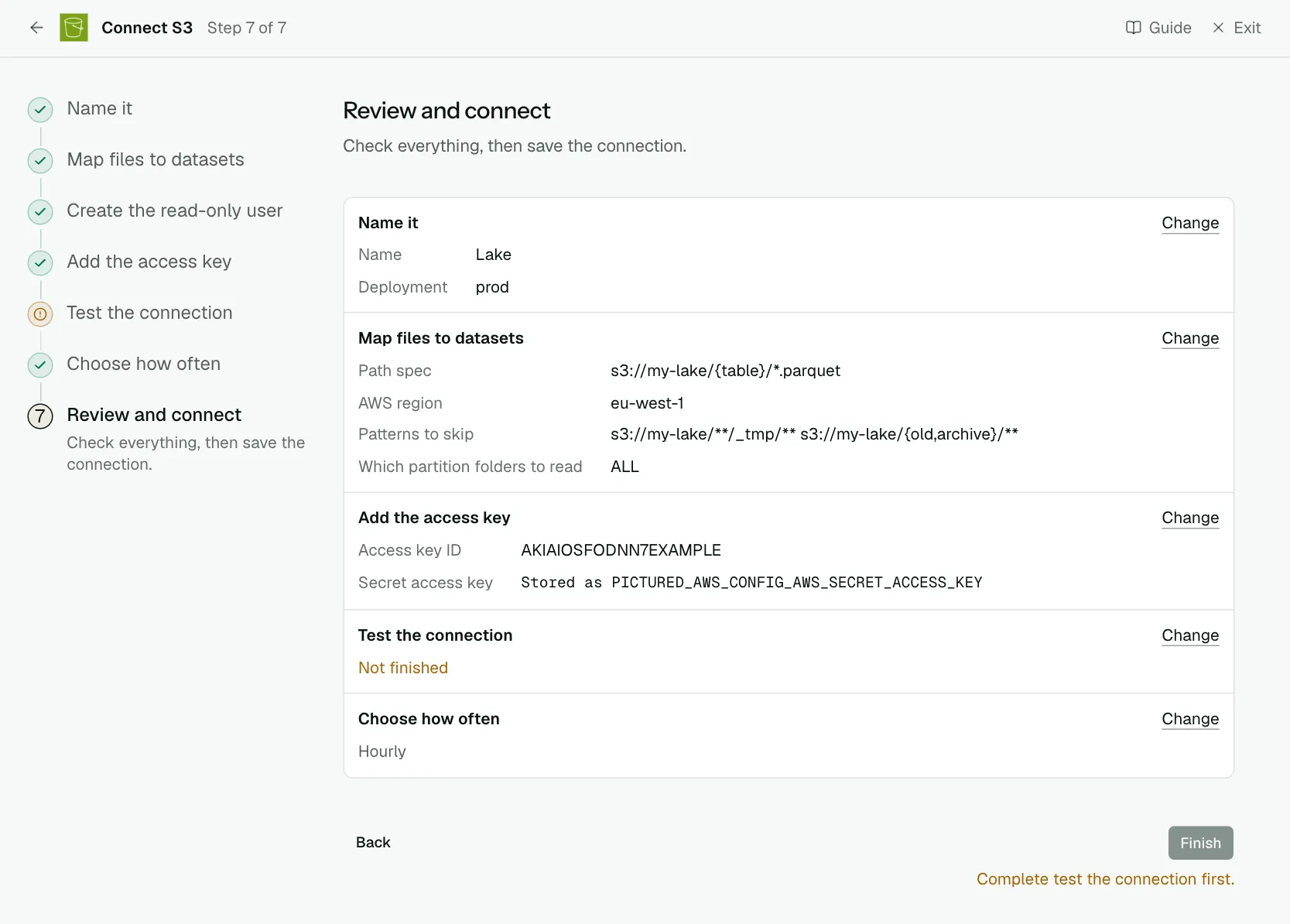Click the Connect S3 title
The height and width of the screenshot is (924, 1290).
point(147,28)
